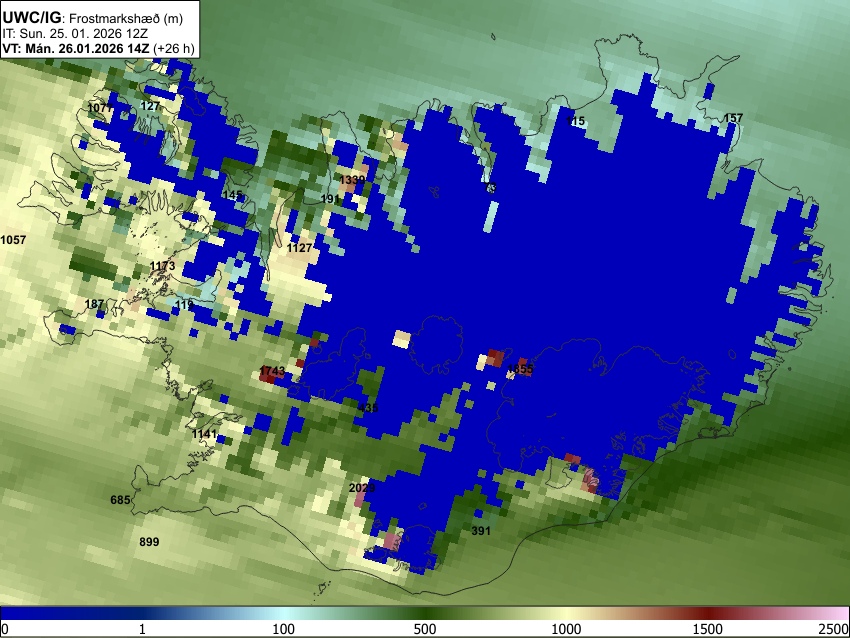The image size is (850, 638).
Task: Pick the map value label 187
Action: 94,304
